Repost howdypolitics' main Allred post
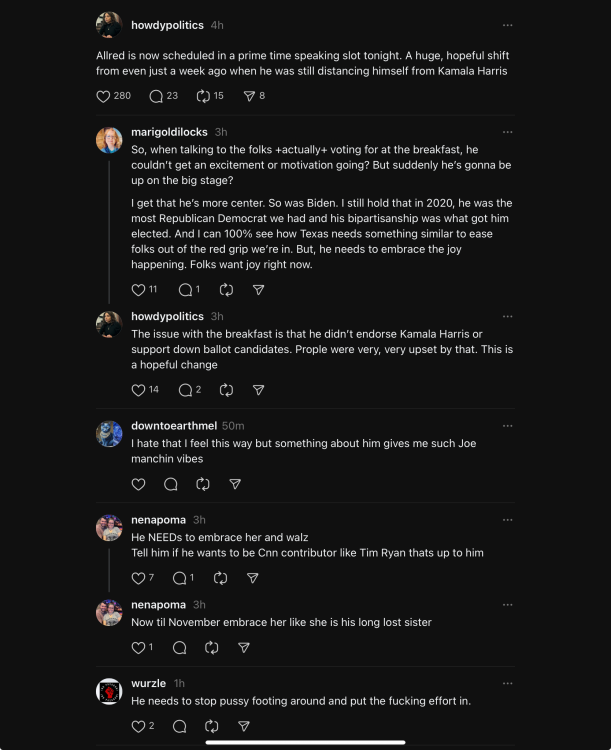 203,96
